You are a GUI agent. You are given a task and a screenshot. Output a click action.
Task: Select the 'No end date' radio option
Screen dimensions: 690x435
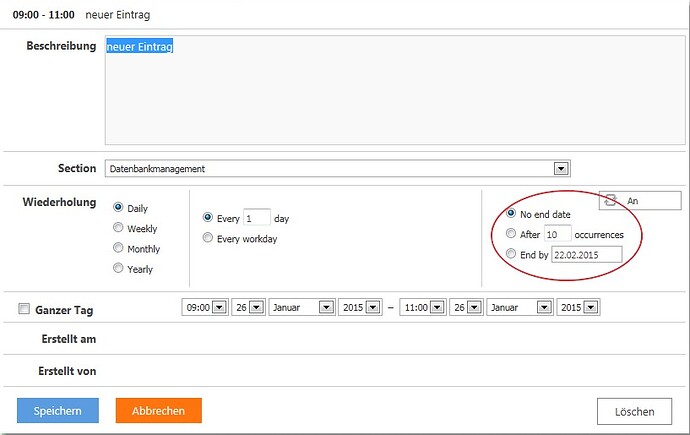pos(511,213)
